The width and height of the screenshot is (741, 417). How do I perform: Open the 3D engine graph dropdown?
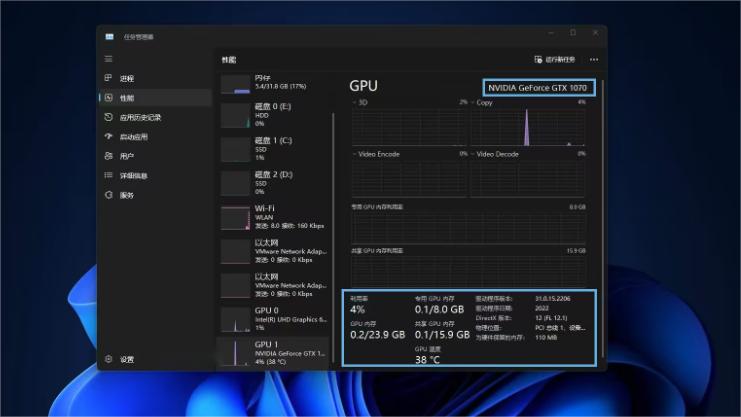click(x=360, y=103)
